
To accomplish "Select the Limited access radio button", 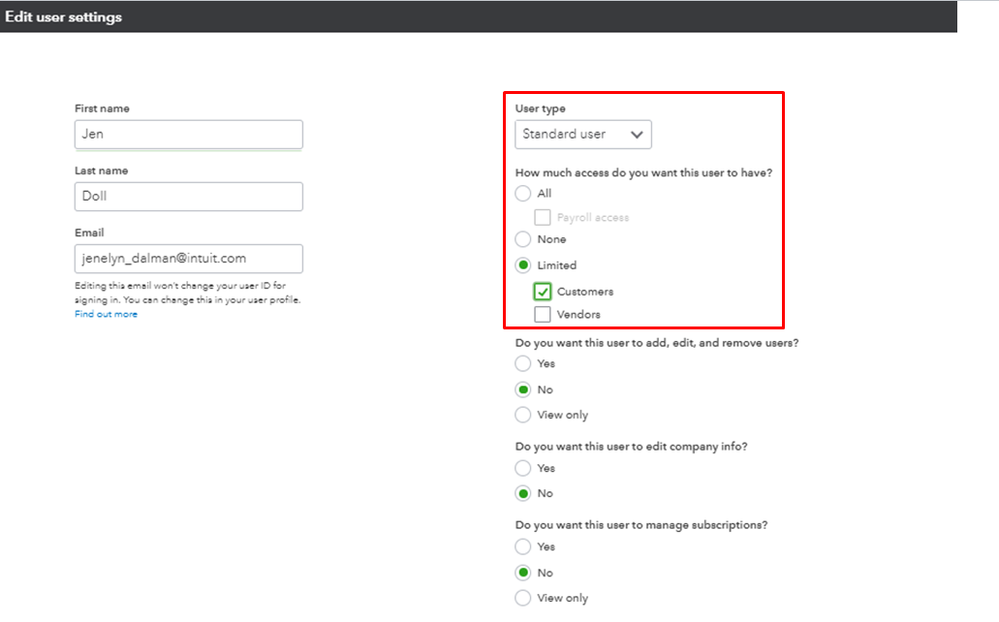I will pos(523,265).
